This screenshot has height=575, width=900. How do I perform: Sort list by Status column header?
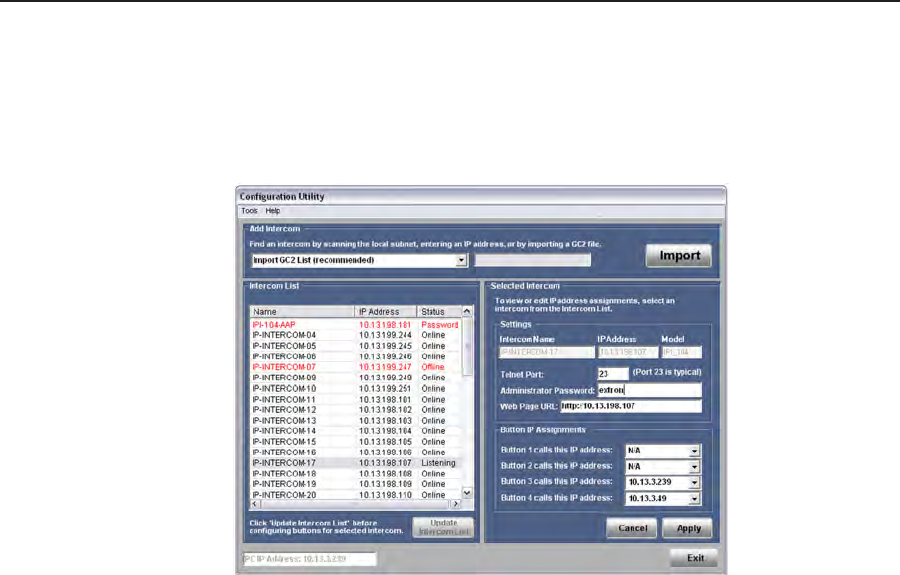point(439,312)
